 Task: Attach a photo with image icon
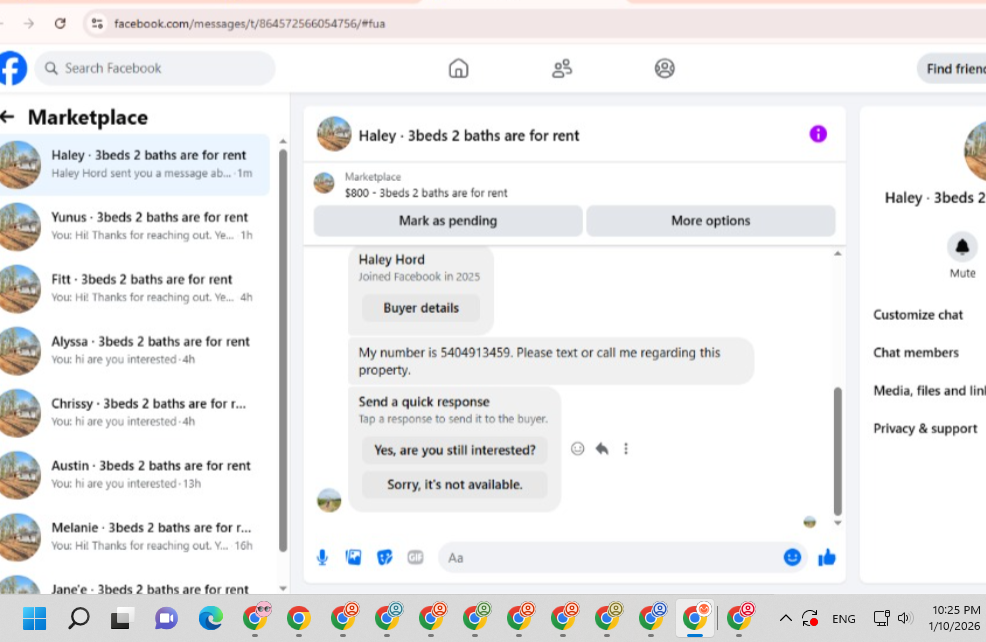click(353, 557)
